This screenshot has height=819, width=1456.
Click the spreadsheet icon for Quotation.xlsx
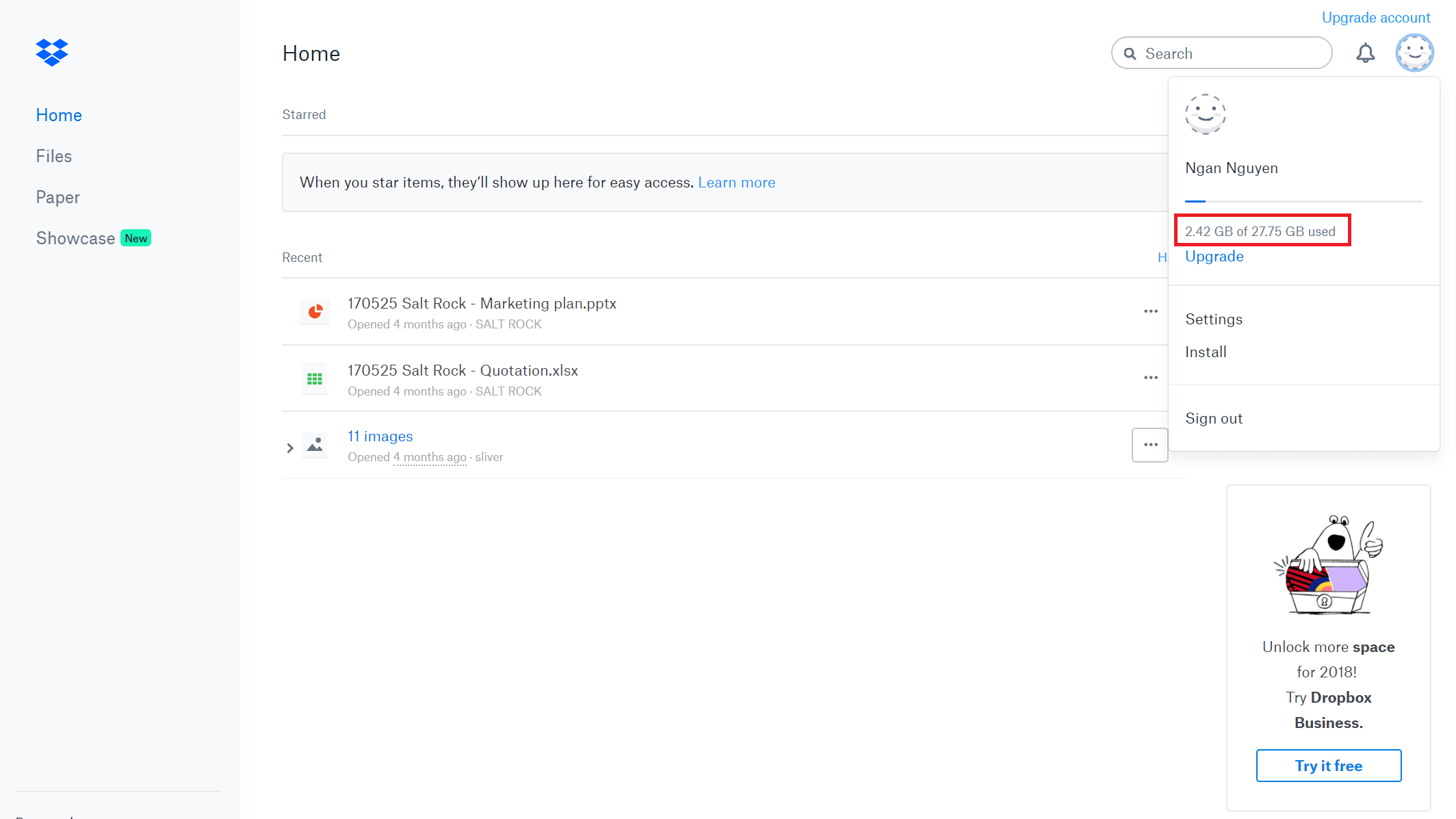[315, 378]
